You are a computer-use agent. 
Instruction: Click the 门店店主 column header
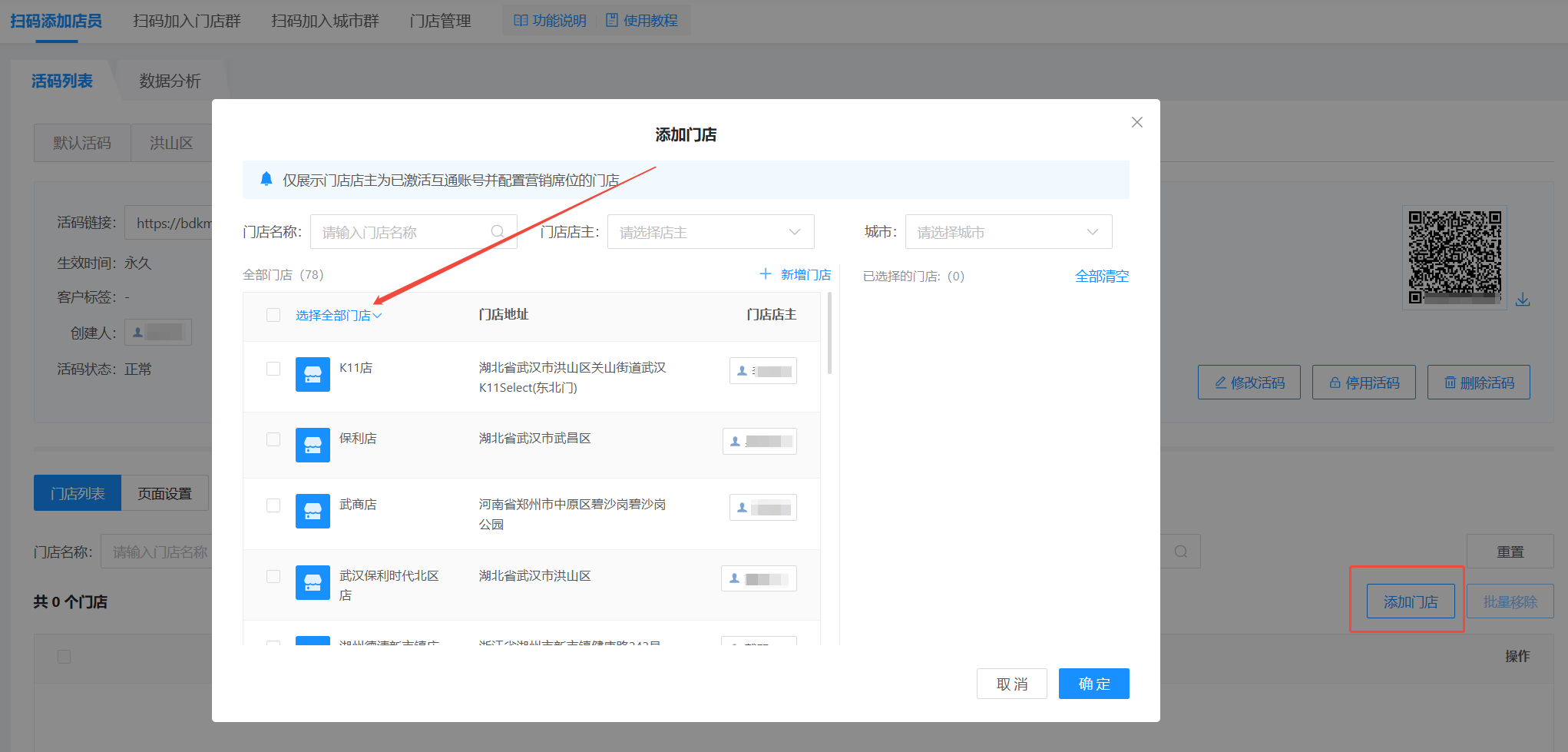click(771, 314)
